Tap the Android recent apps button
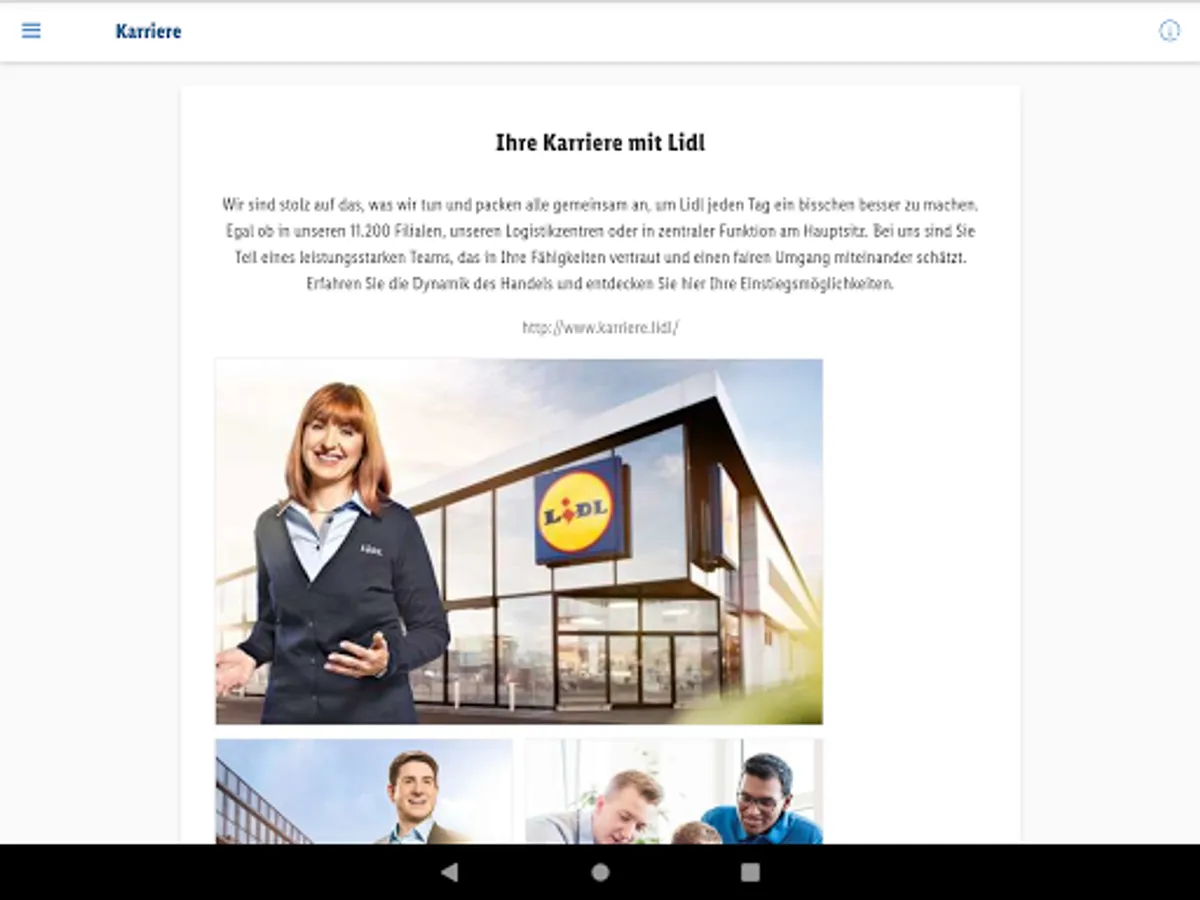 [x=750, y=872]
